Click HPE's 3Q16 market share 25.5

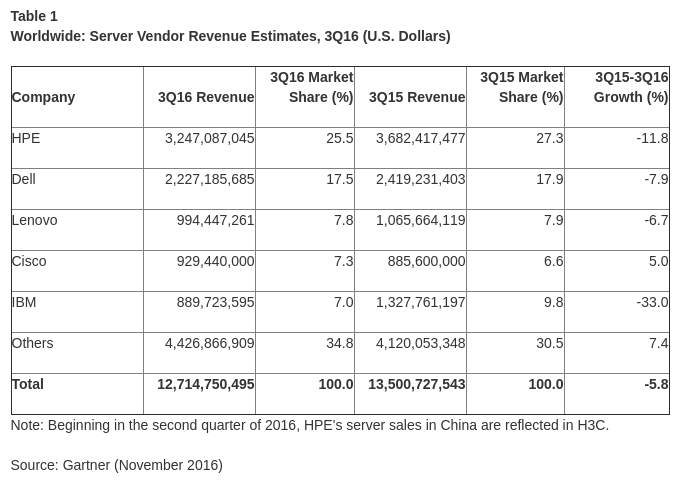click(x=339, y=138)
